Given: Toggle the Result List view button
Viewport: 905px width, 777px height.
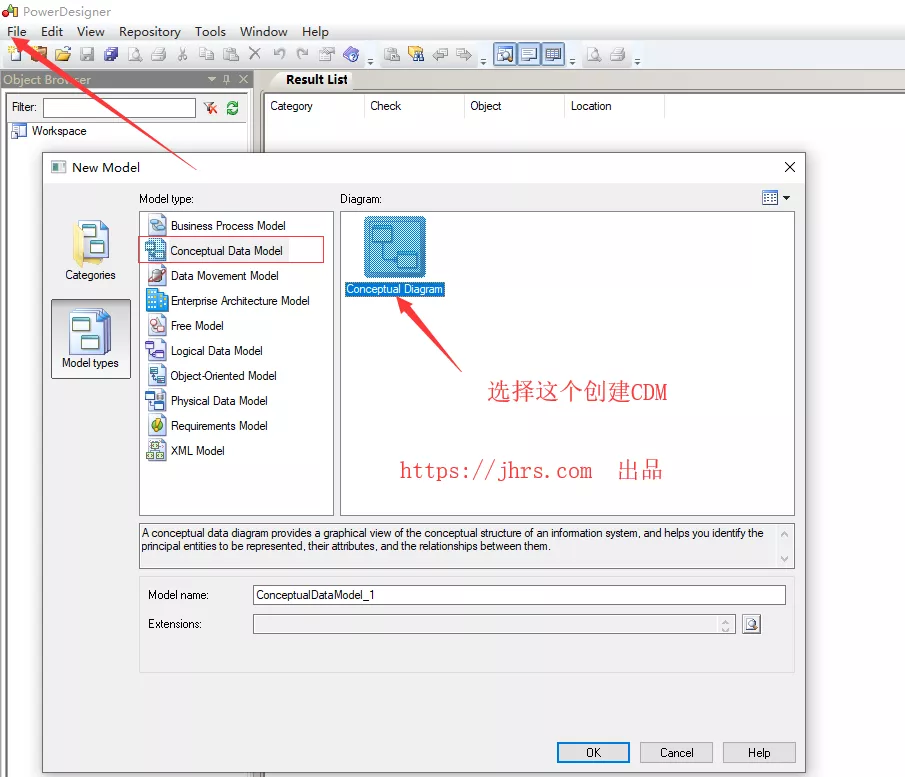Looking at the screenshot, I should [x=553, y=55].
